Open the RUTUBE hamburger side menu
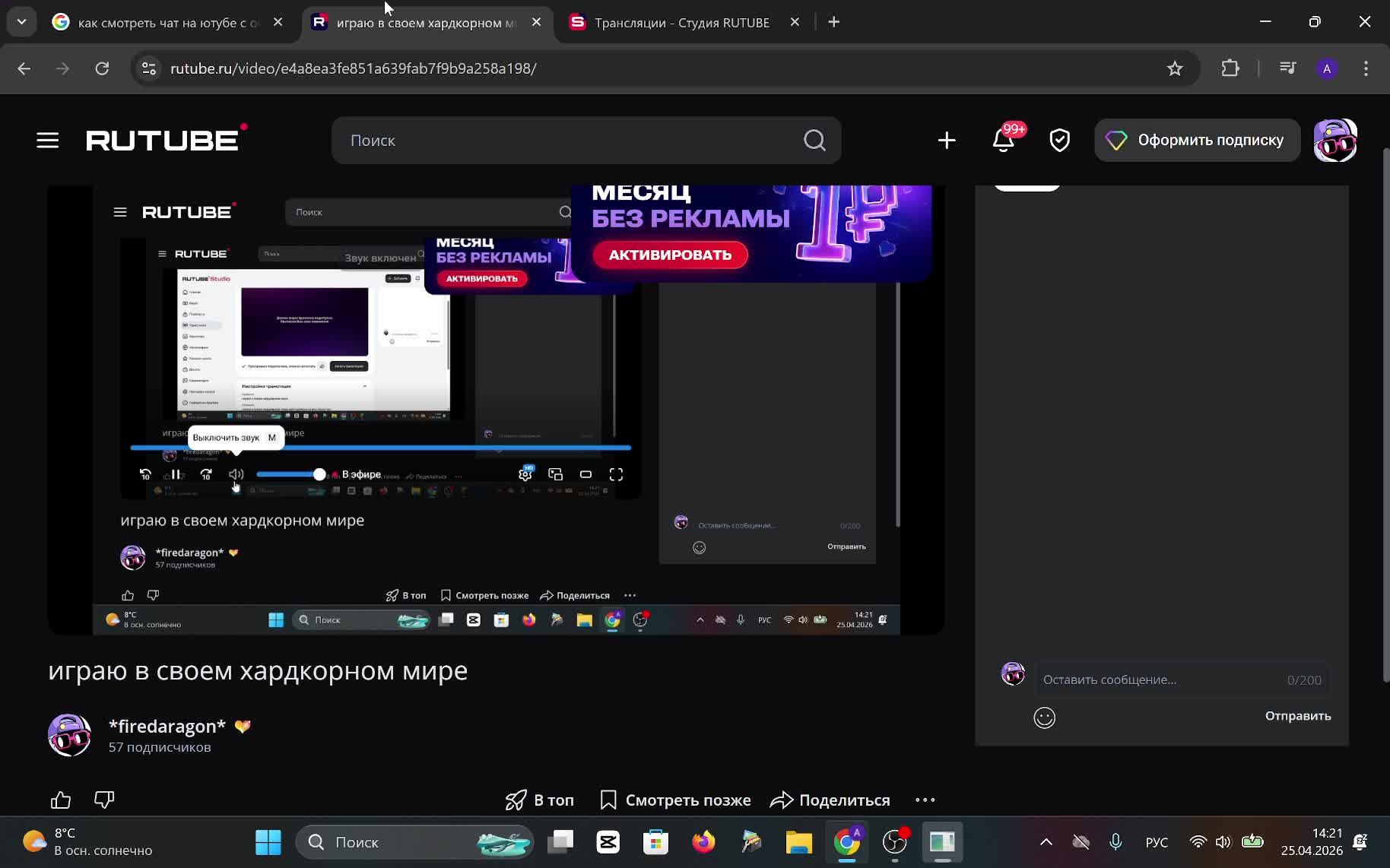 point(48,141)
